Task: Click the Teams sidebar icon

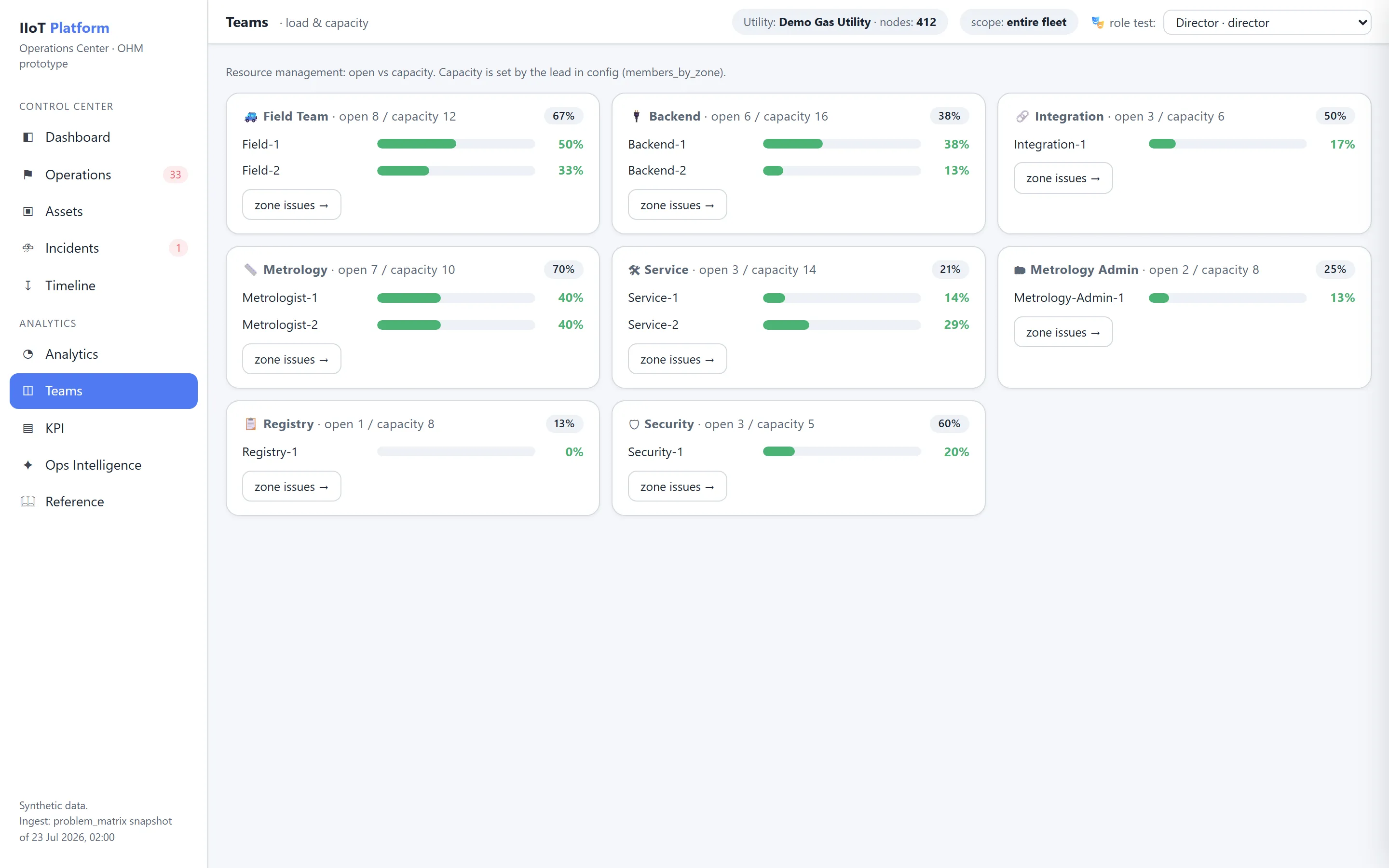Action: 27,391
